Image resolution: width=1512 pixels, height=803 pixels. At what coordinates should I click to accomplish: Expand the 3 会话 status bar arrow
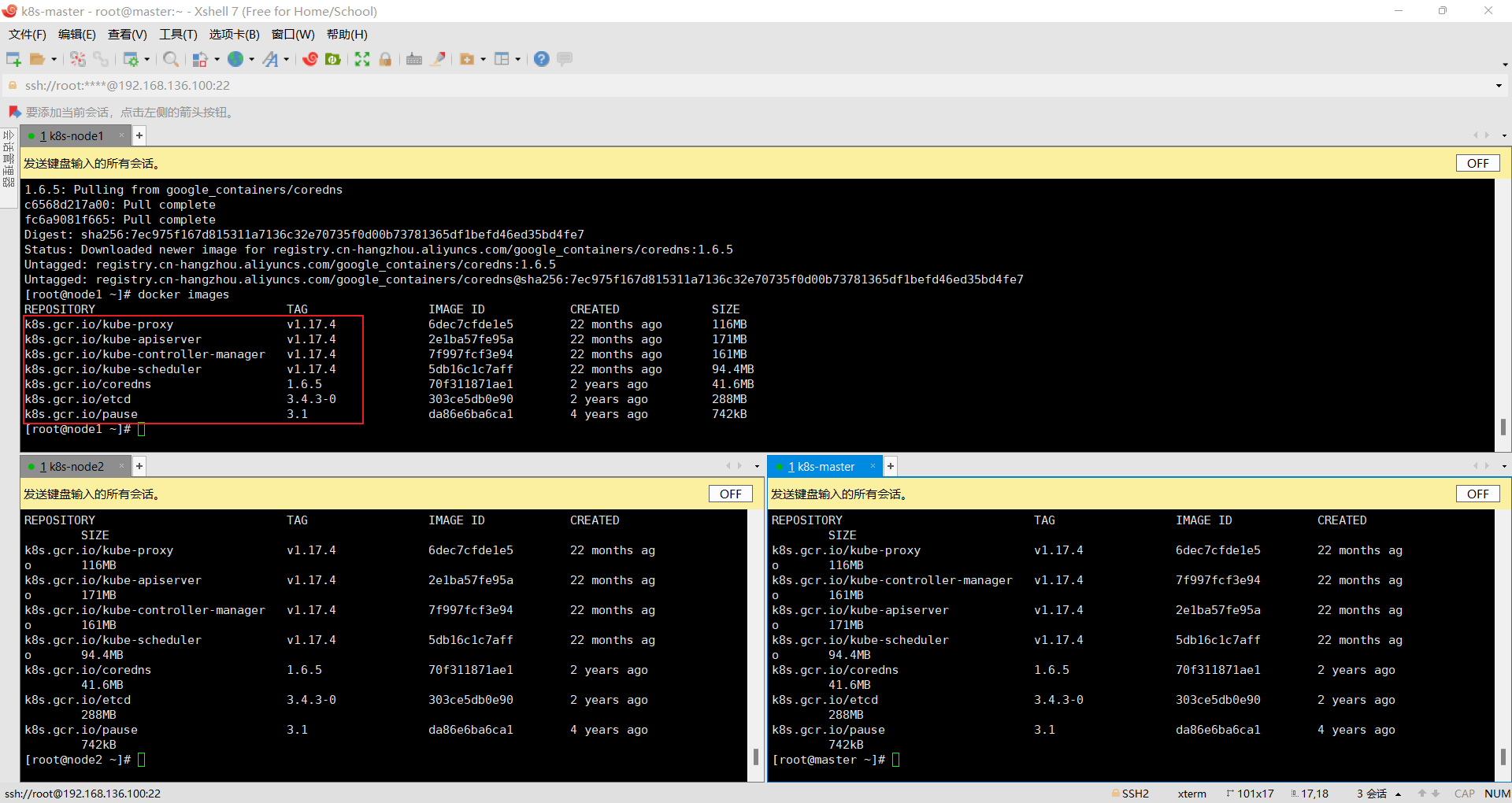pyautogui.click(x=1398, y=794)
